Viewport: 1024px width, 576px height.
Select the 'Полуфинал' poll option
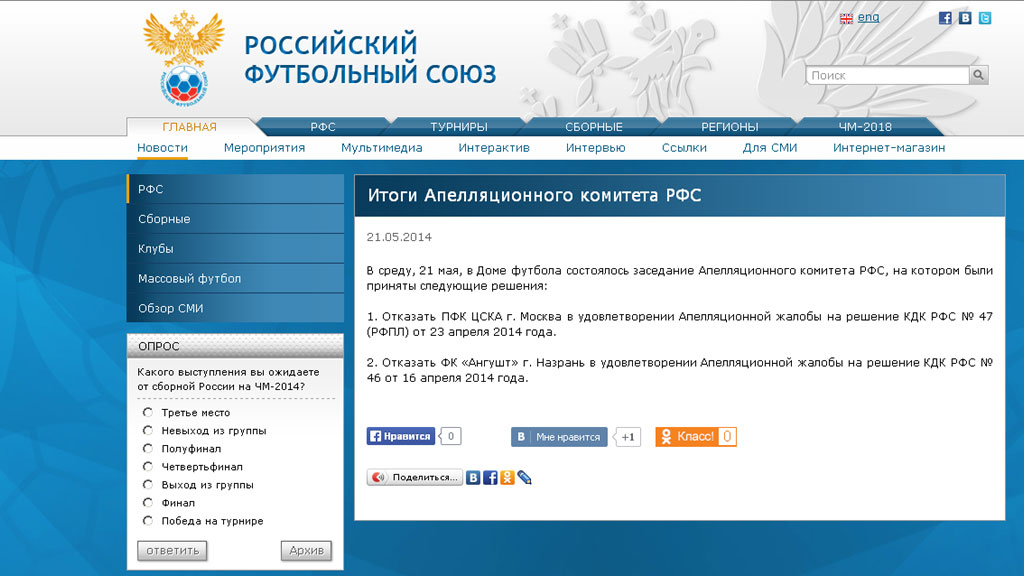(148, 449)
